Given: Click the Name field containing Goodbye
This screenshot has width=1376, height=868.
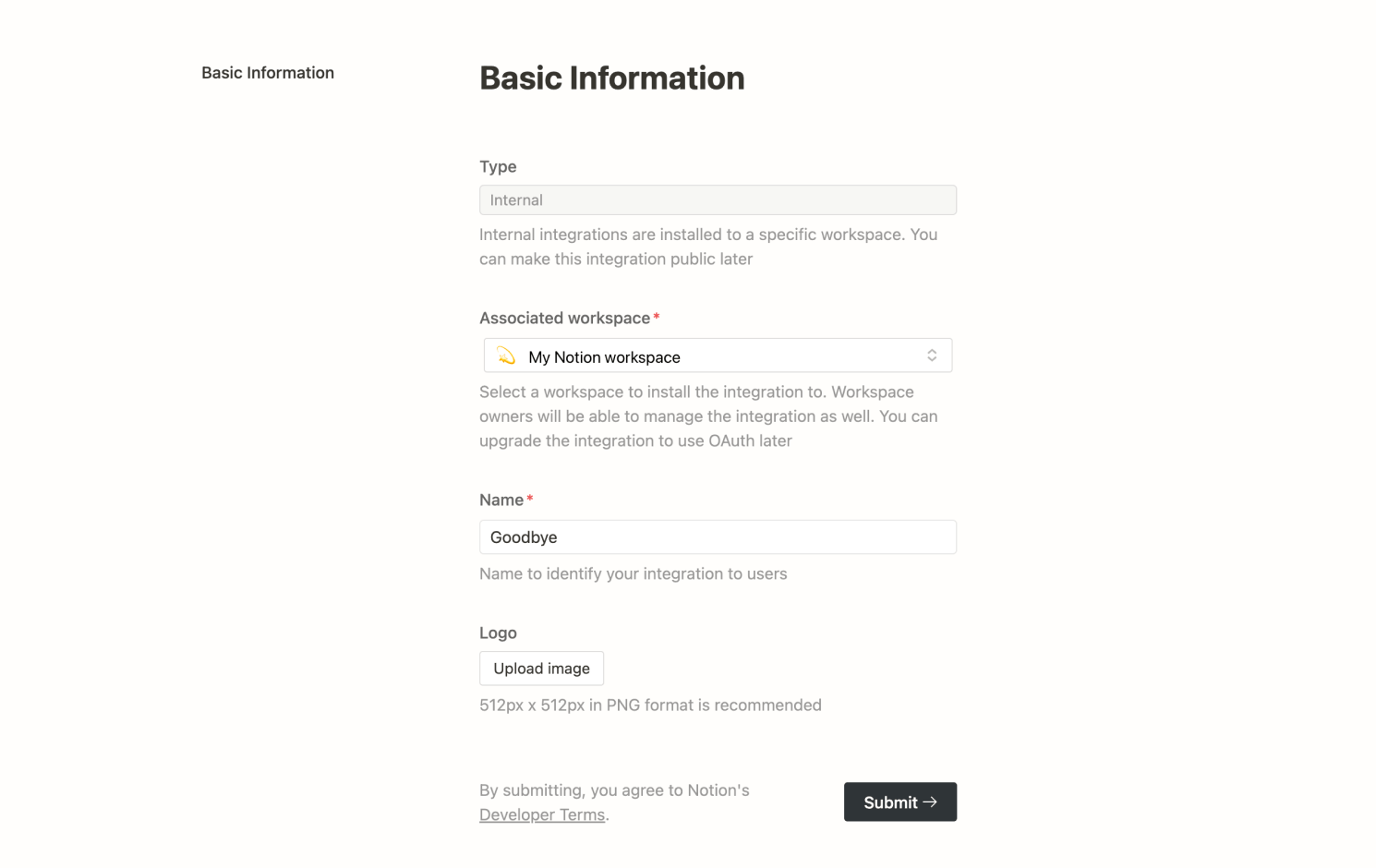Looking at the screenshot, I should coord(718,536).
